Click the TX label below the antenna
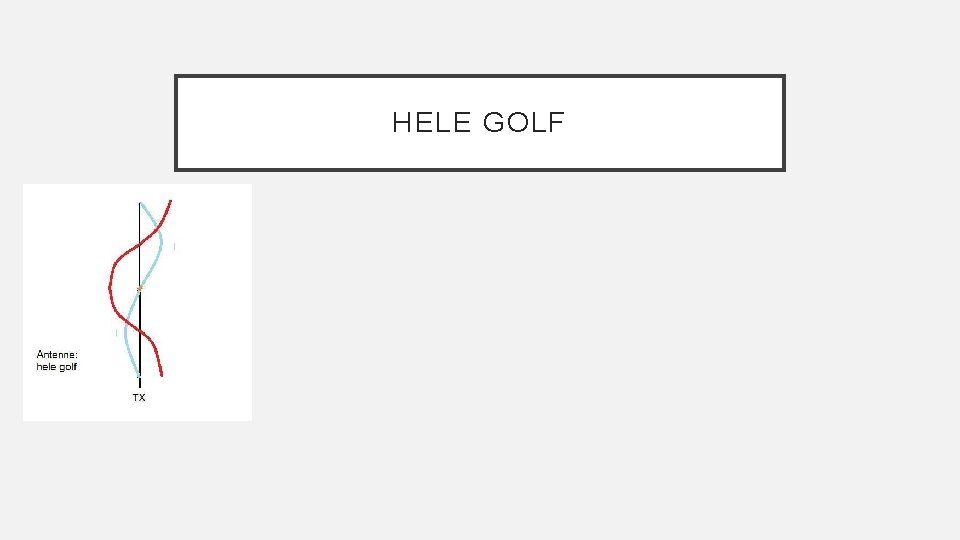Image resolution: width=960 pixels, height=540 pixels. pos(139,398)
